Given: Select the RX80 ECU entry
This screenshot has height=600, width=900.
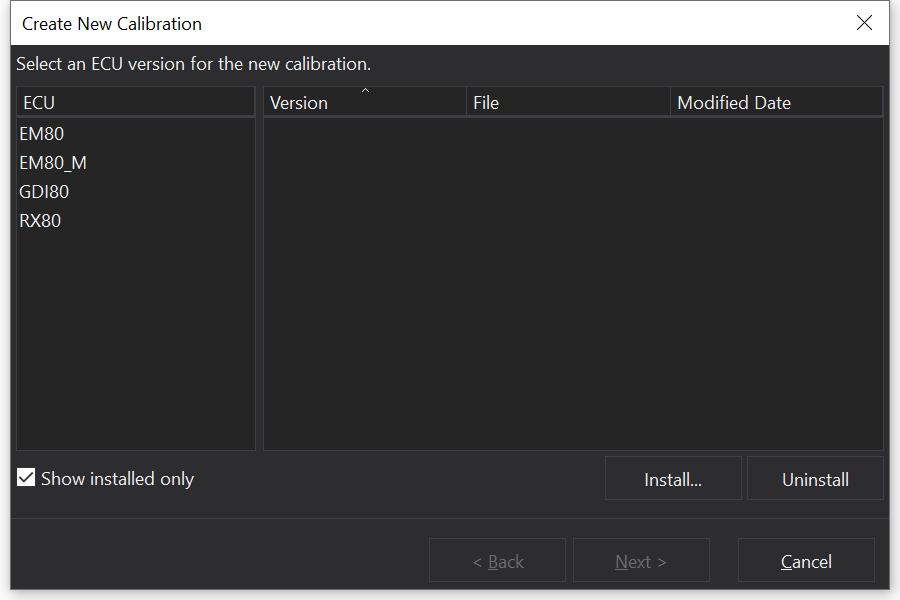Looking at the screenshot, I should click(40, 221).
